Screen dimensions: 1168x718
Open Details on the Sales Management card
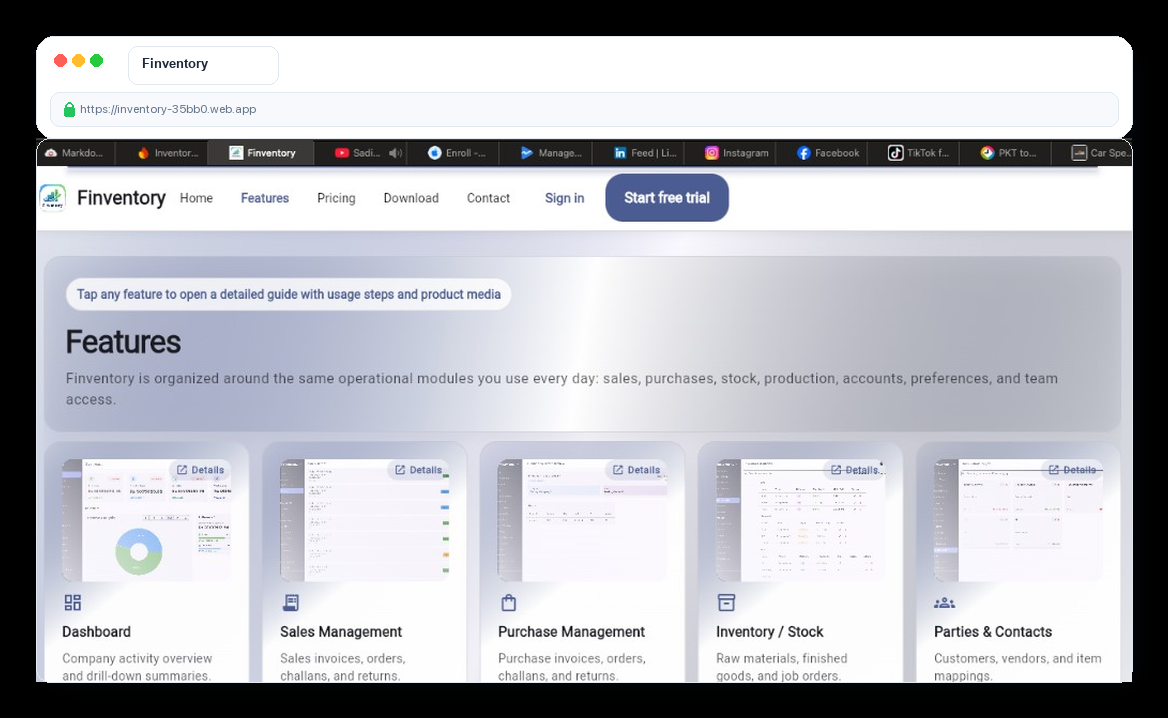[x=418, y=470]
